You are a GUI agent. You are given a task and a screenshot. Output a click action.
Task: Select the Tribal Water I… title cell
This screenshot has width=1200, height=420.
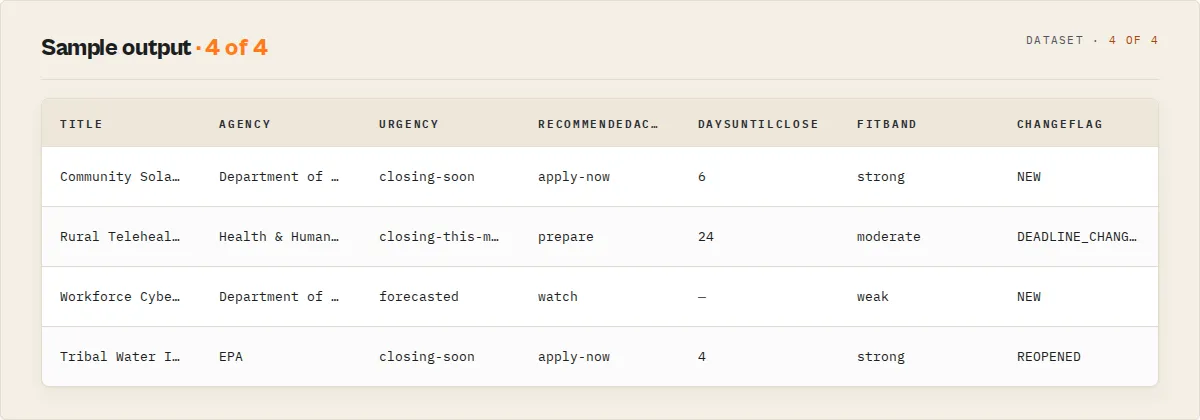(120, 357)
